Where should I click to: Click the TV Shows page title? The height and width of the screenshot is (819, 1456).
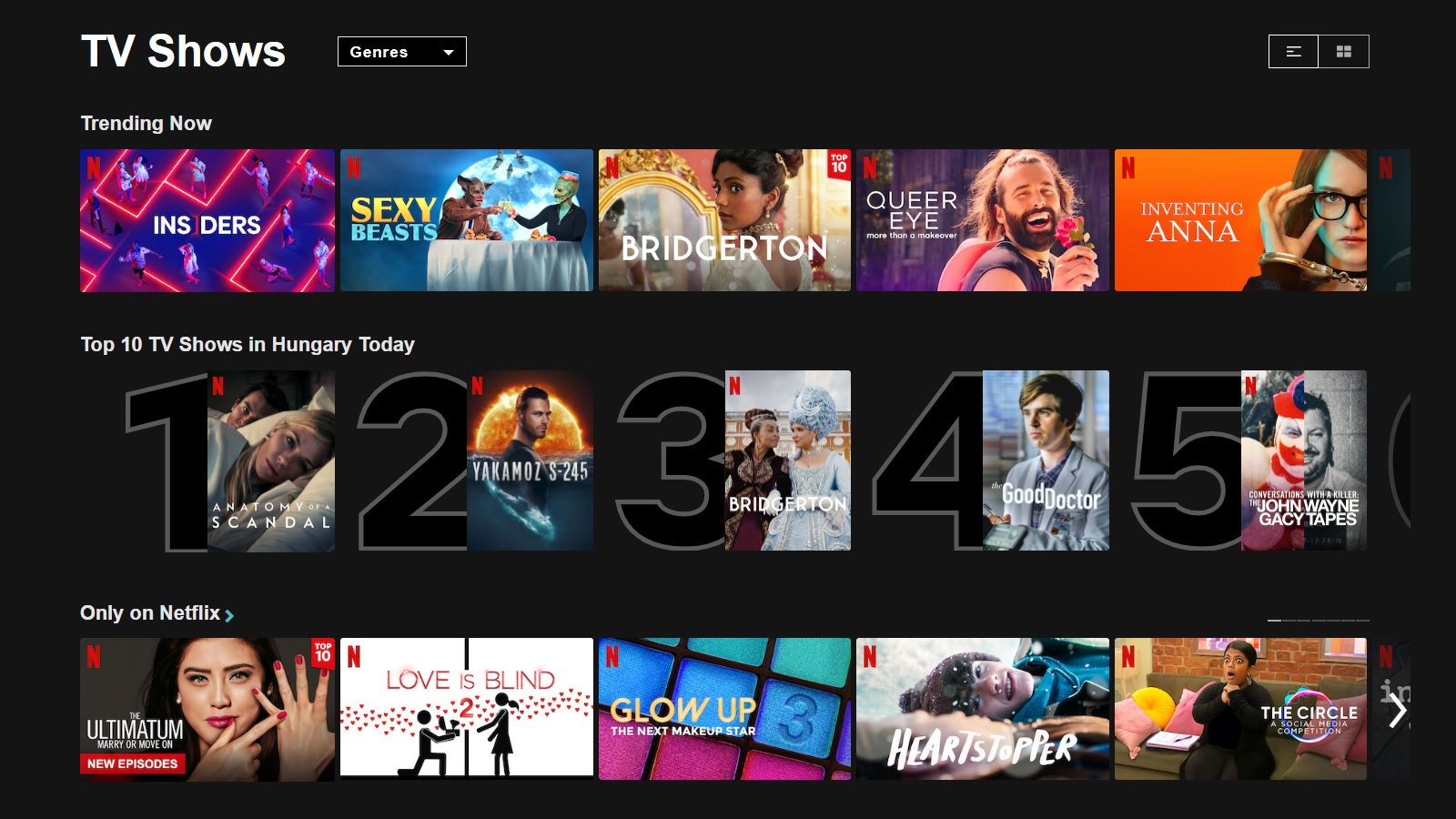[183, 51]
